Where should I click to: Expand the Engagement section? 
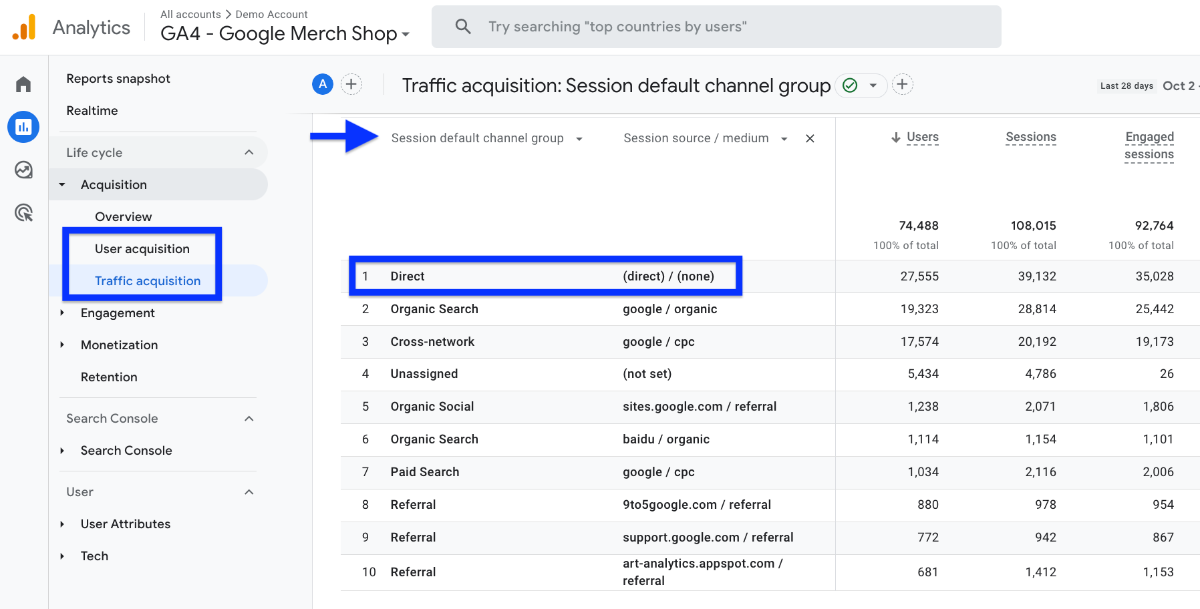coord(62,313)
